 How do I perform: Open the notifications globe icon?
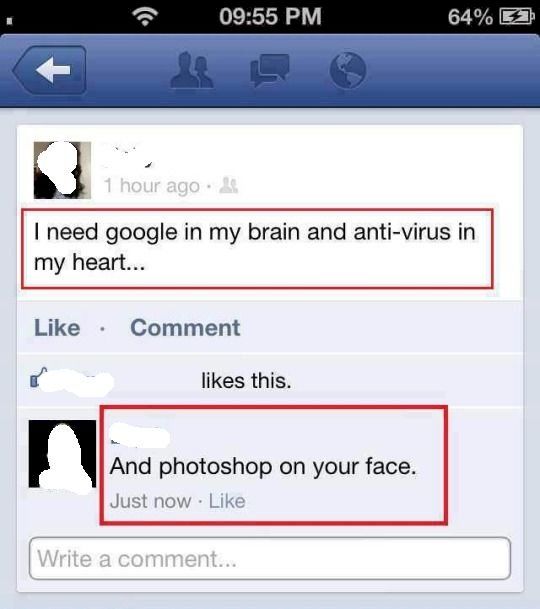point(348,70)
